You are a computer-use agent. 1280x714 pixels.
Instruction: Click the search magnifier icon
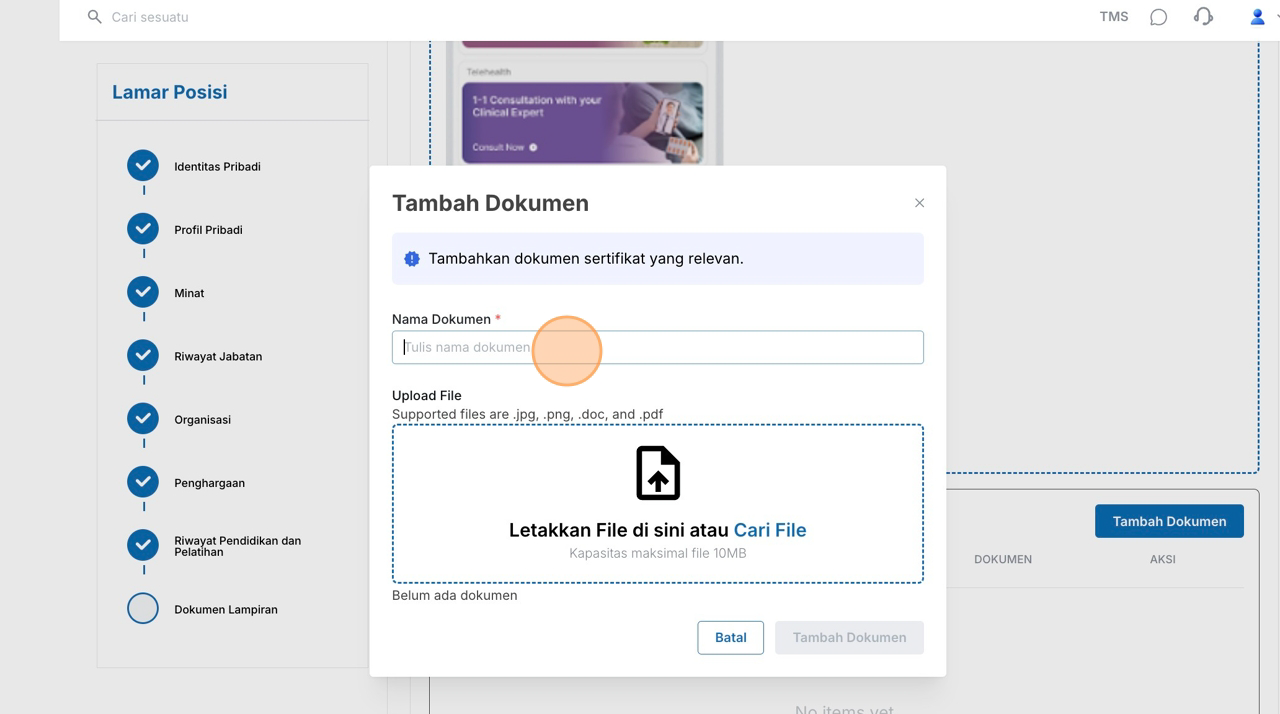95,17
